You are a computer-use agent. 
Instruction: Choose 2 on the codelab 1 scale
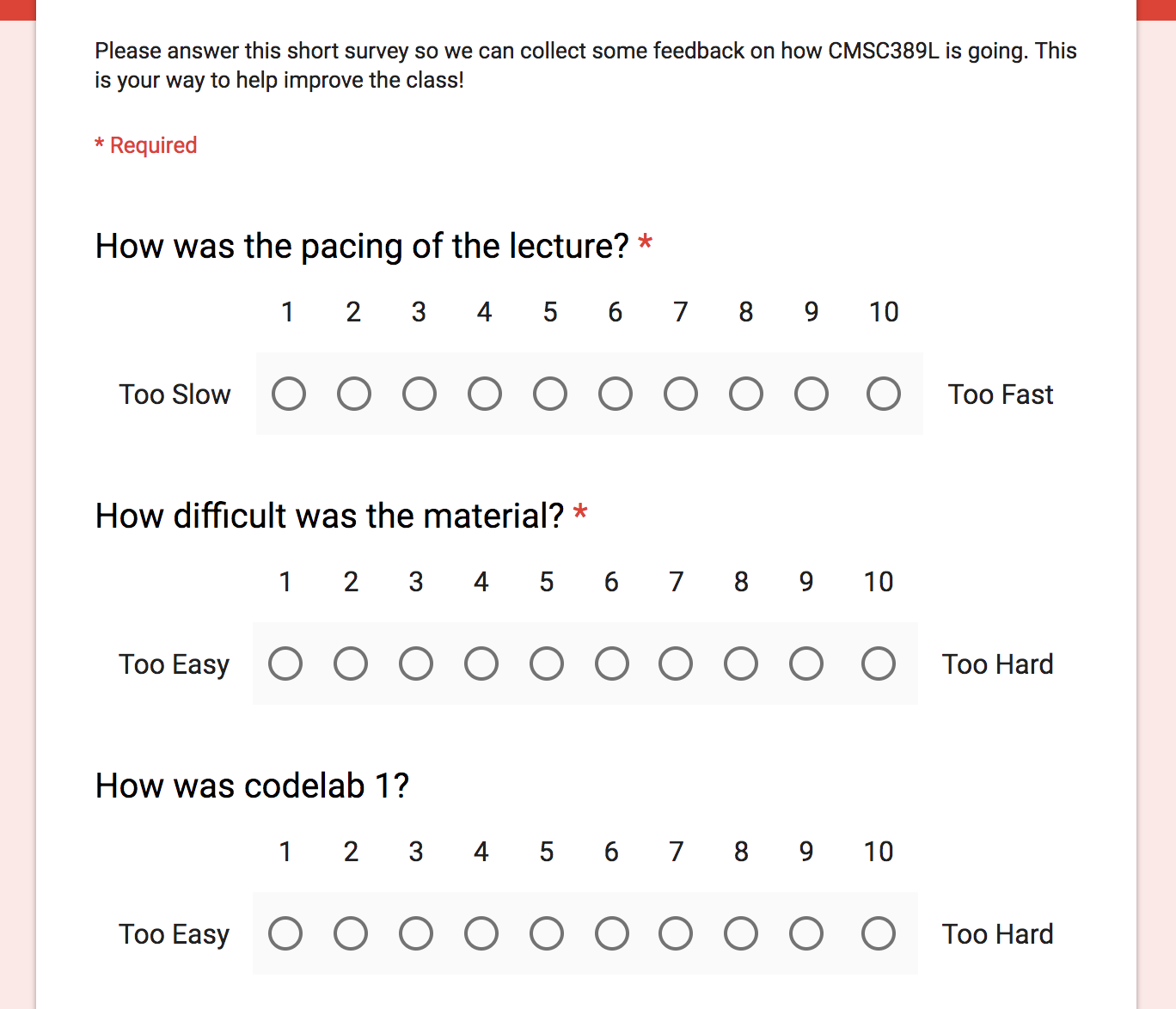(x=351, y=934)
